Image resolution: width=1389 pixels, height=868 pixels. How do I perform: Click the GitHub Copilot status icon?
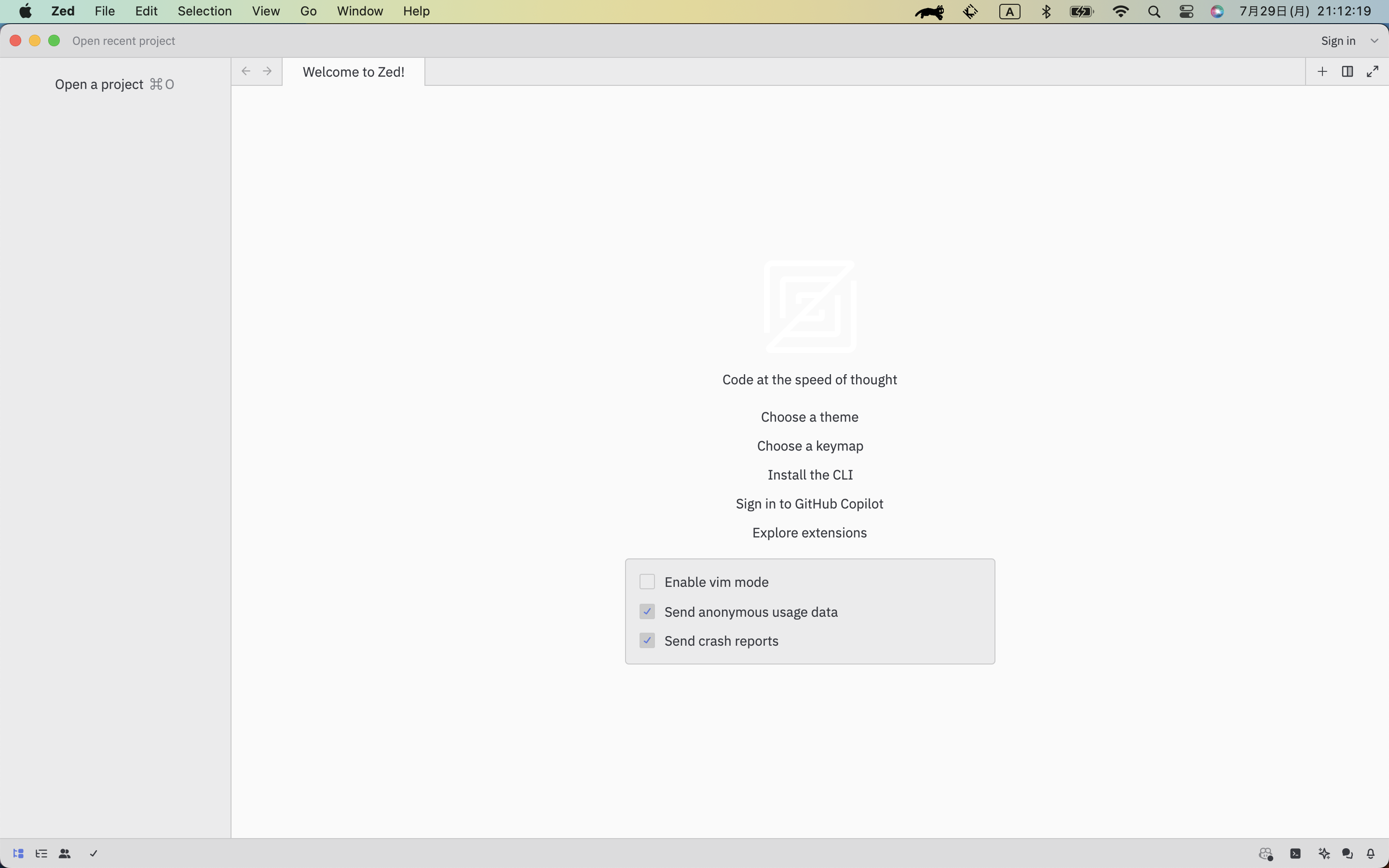(x=1266, y=854)
